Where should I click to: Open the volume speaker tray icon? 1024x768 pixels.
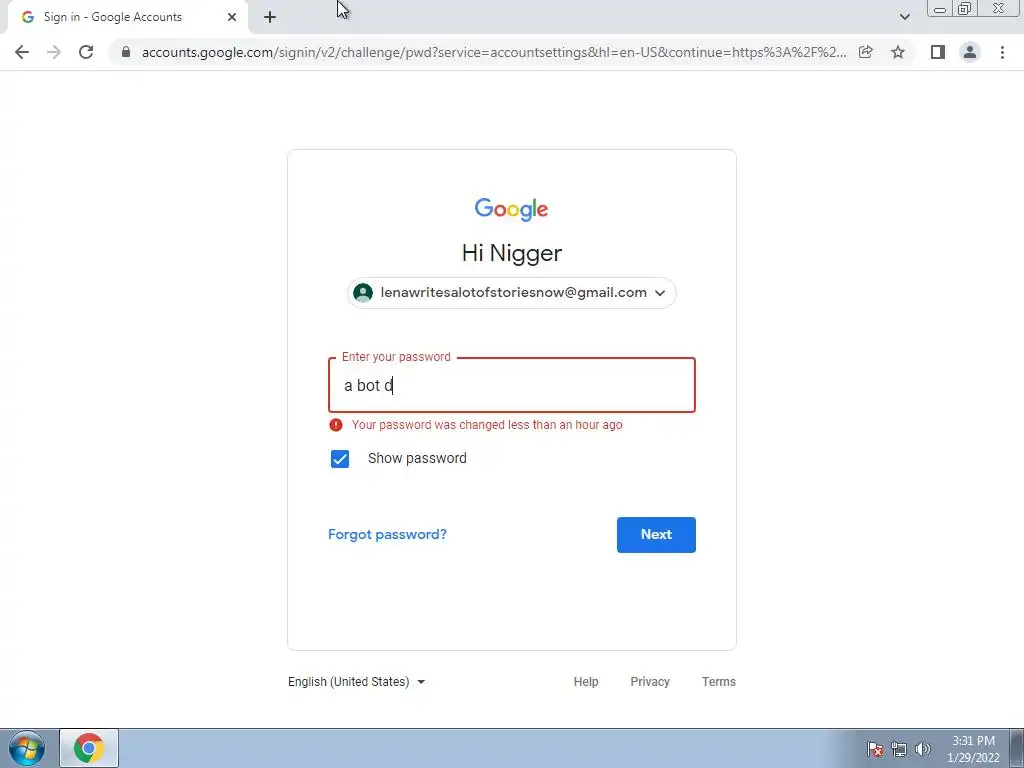pos(923,749)
